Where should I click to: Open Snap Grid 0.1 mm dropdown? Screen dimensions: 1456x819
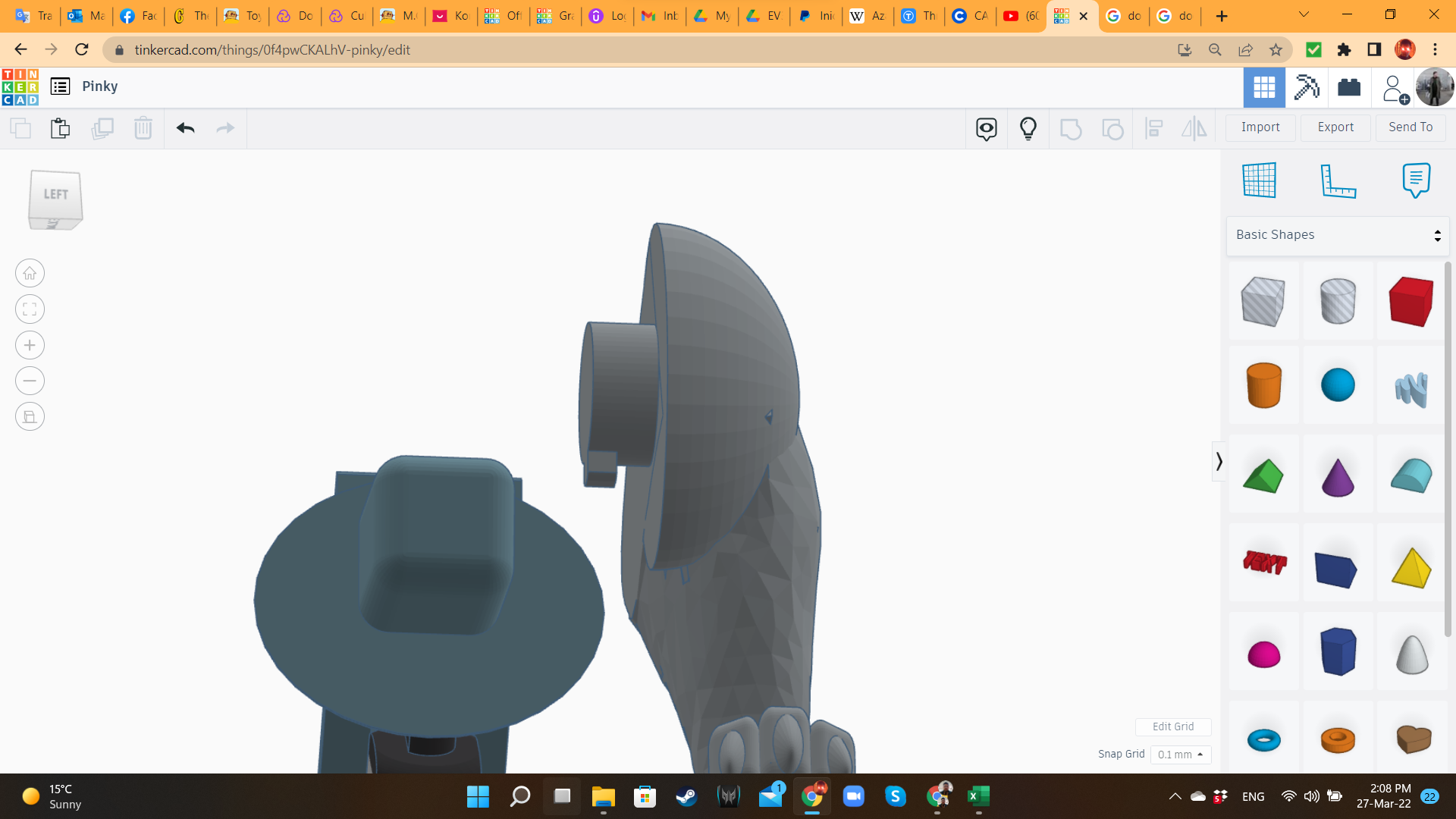click(x=1181, y=755)
